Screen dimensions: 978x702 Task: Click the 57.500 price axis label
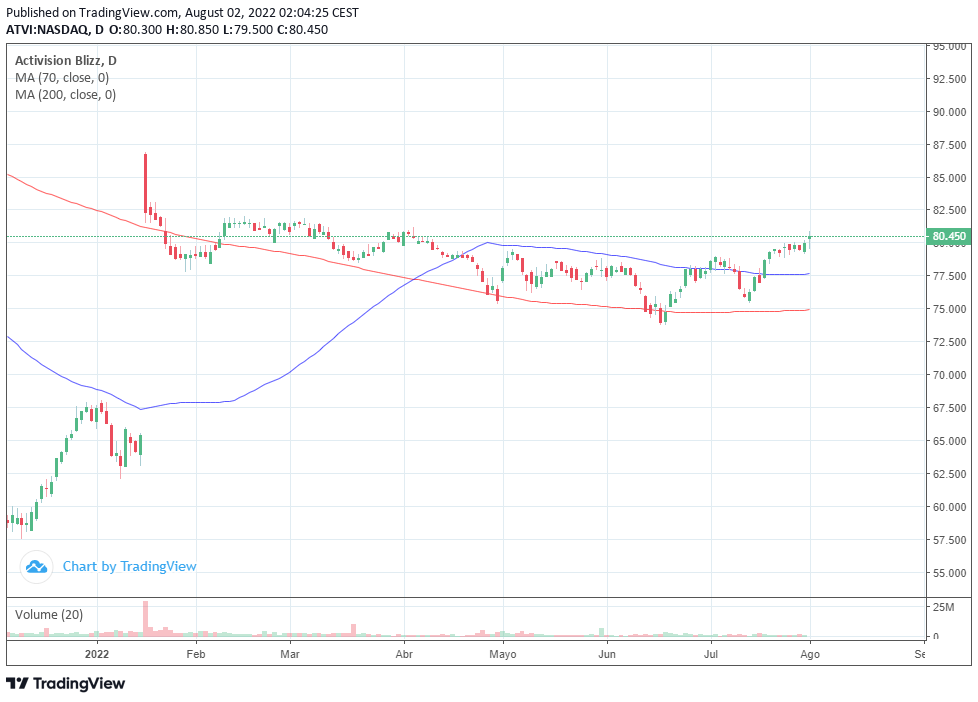coord(950,540)
